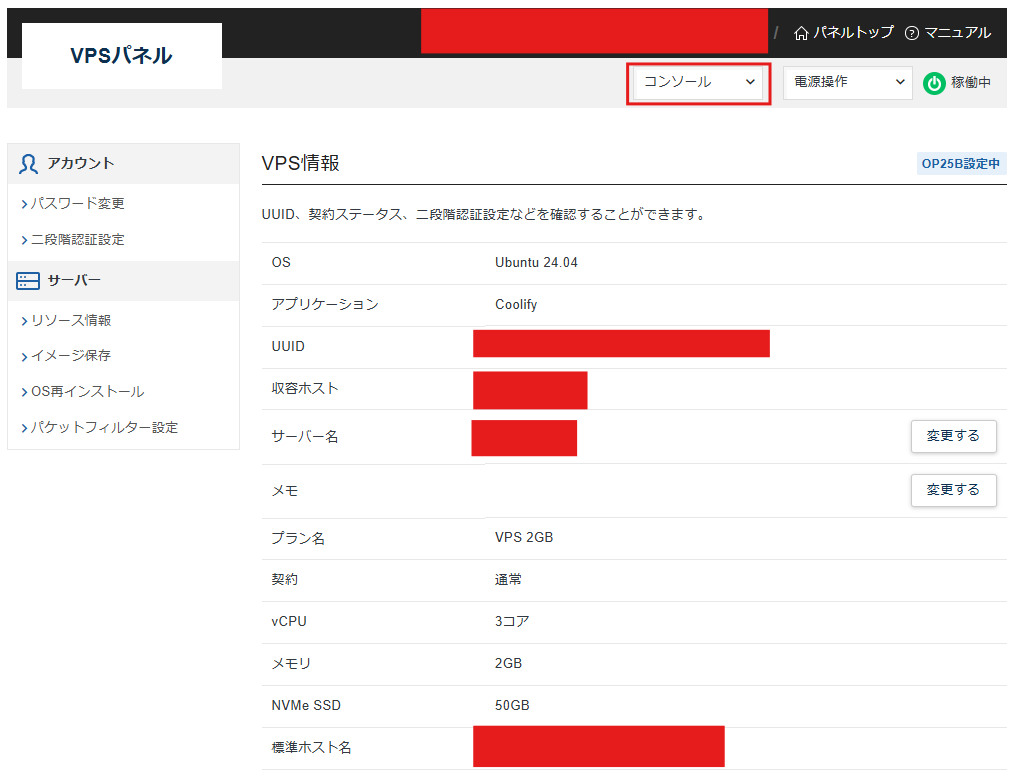Screen dimensions: 1033x774
Task: Open パケットフィルター設定 in sidebar
Action: coord(104,428)
